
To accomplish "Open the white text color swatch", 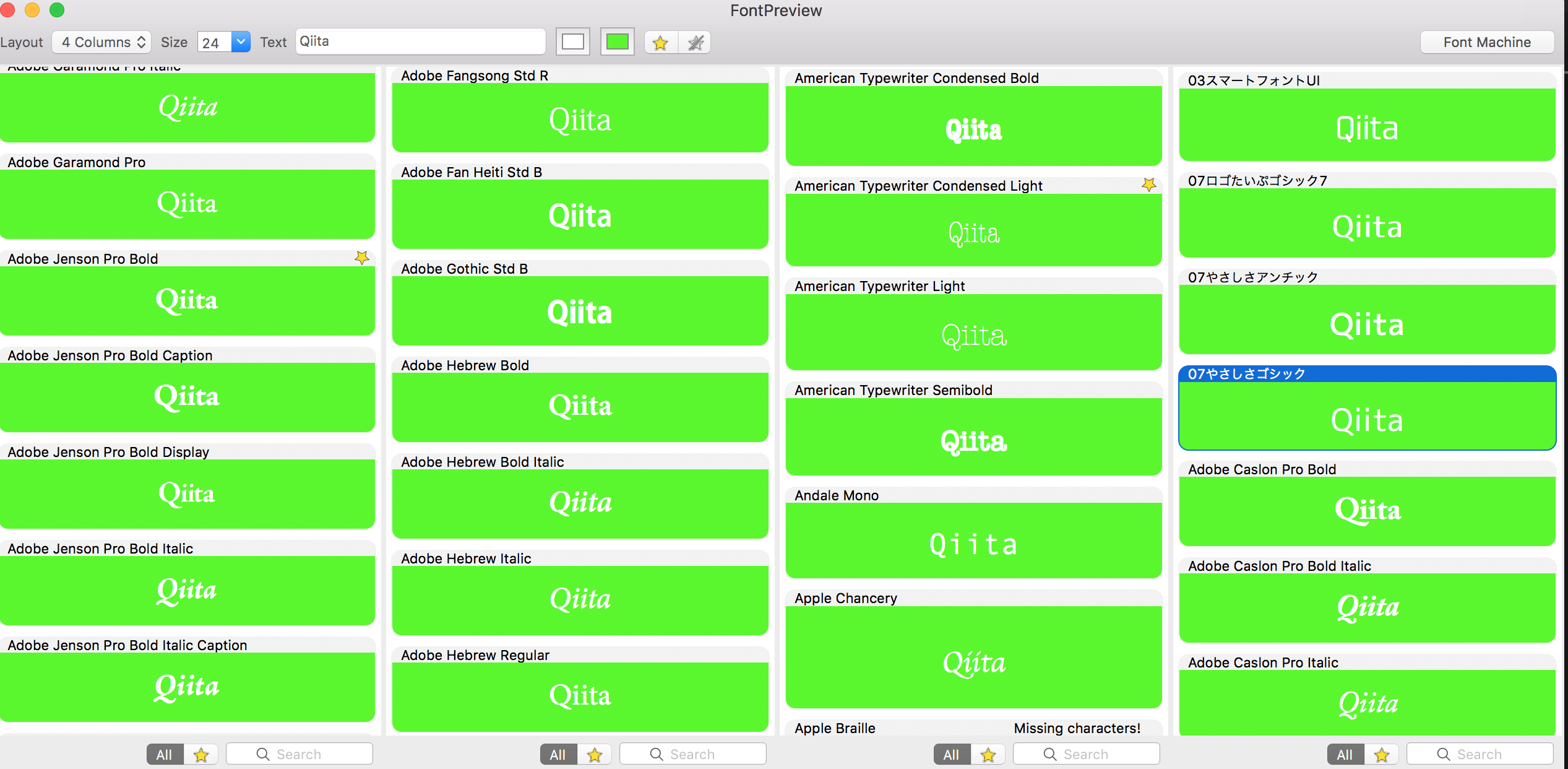I will (x=572, y=42).
